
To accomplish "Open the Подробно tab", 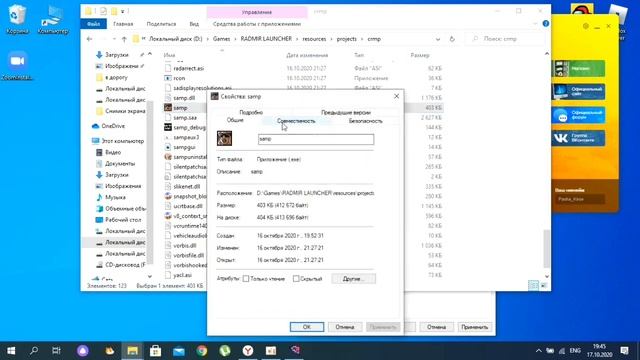I will (x=251, y=112).
